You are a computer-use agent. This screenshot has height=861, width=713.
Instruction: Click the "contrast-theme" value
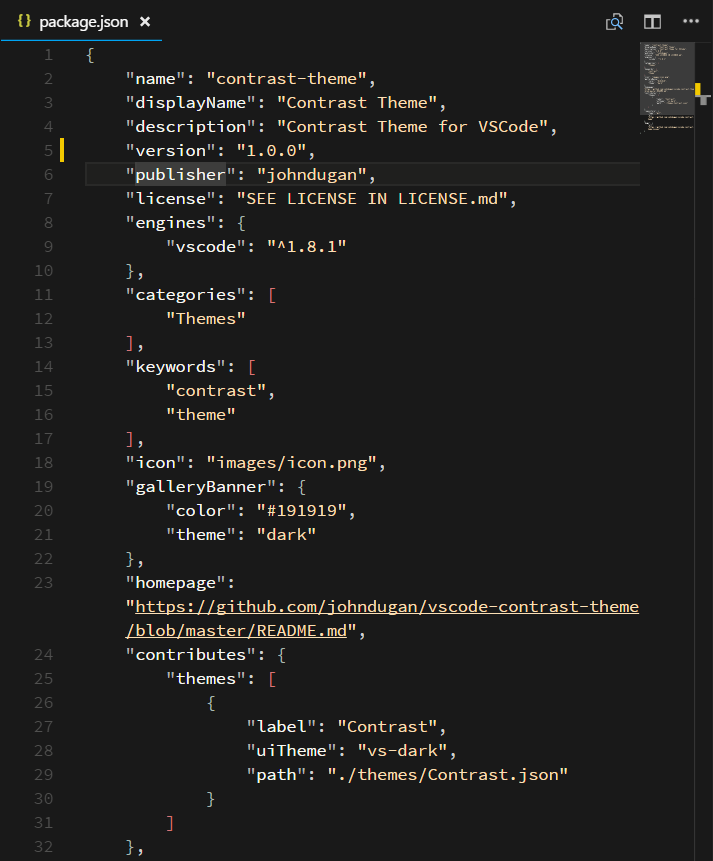pyautogui.click(x=286, y=79)
